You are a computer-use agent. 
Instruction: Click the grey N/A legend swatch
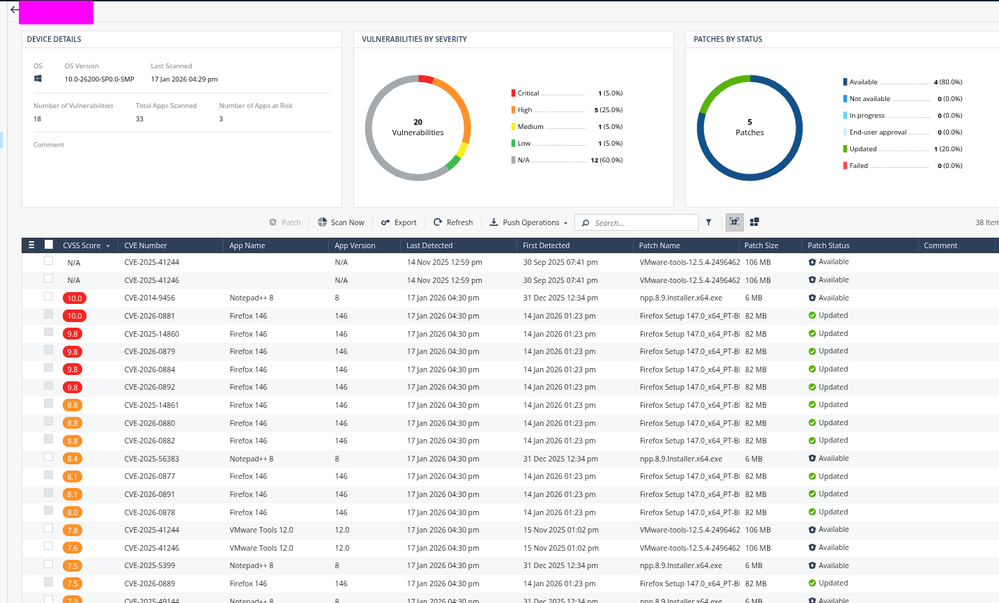click(x=513, y=160)
